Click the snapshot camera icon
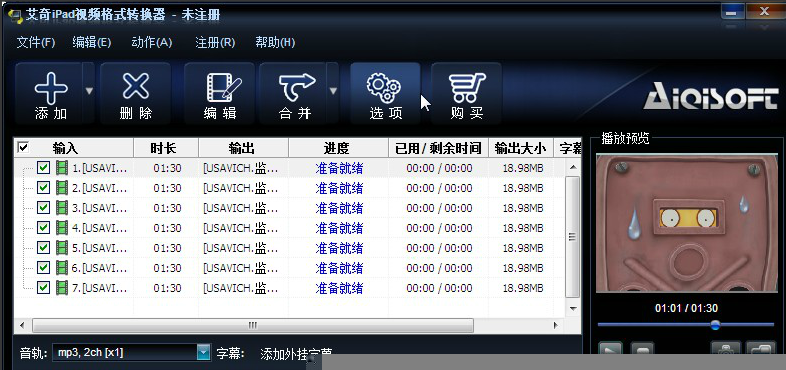This screenshot has height=370, width=786. (725, 349)
